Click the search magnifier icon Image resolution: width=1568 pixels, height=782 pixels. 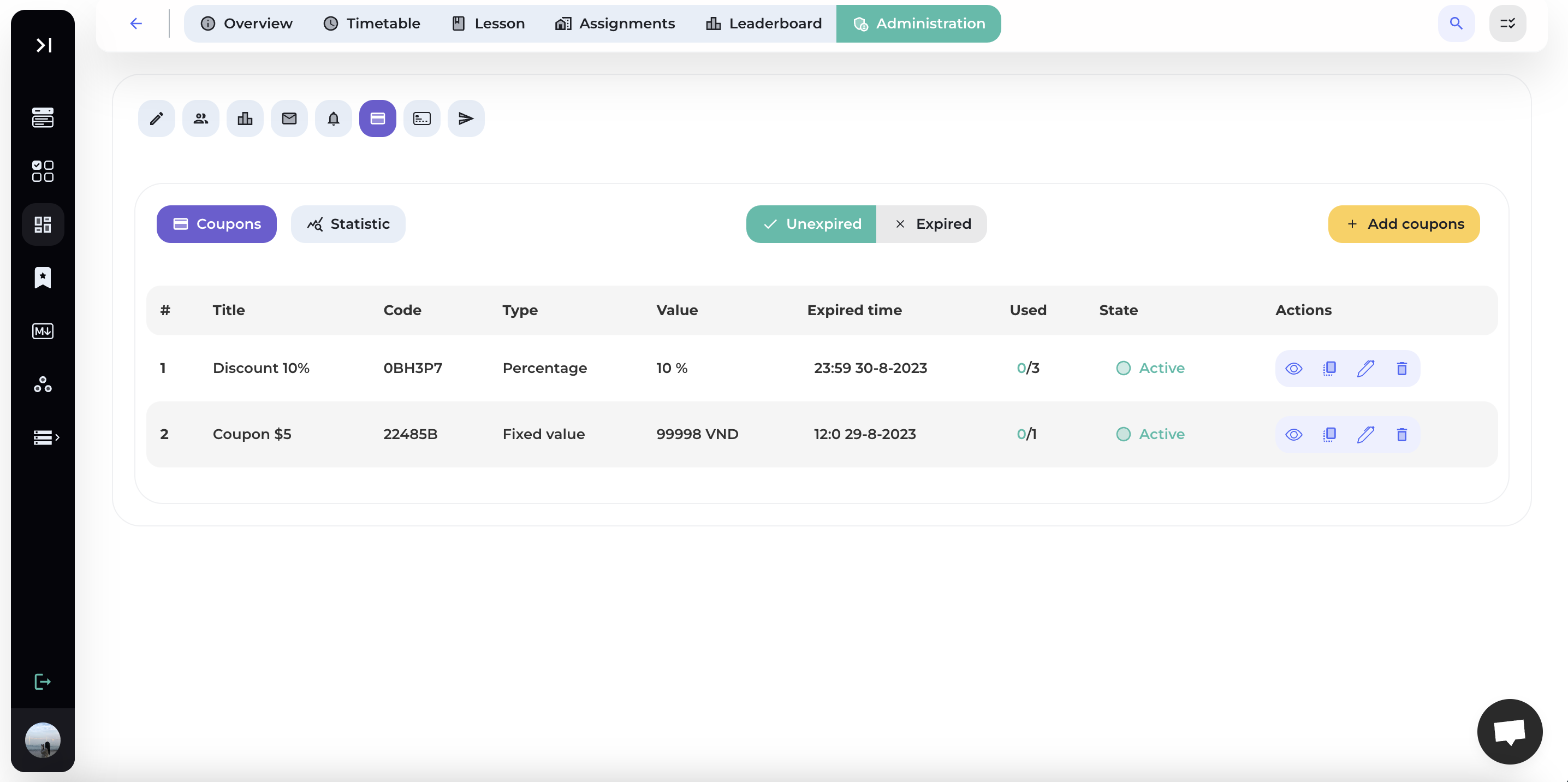click(x=1456, y=23)
